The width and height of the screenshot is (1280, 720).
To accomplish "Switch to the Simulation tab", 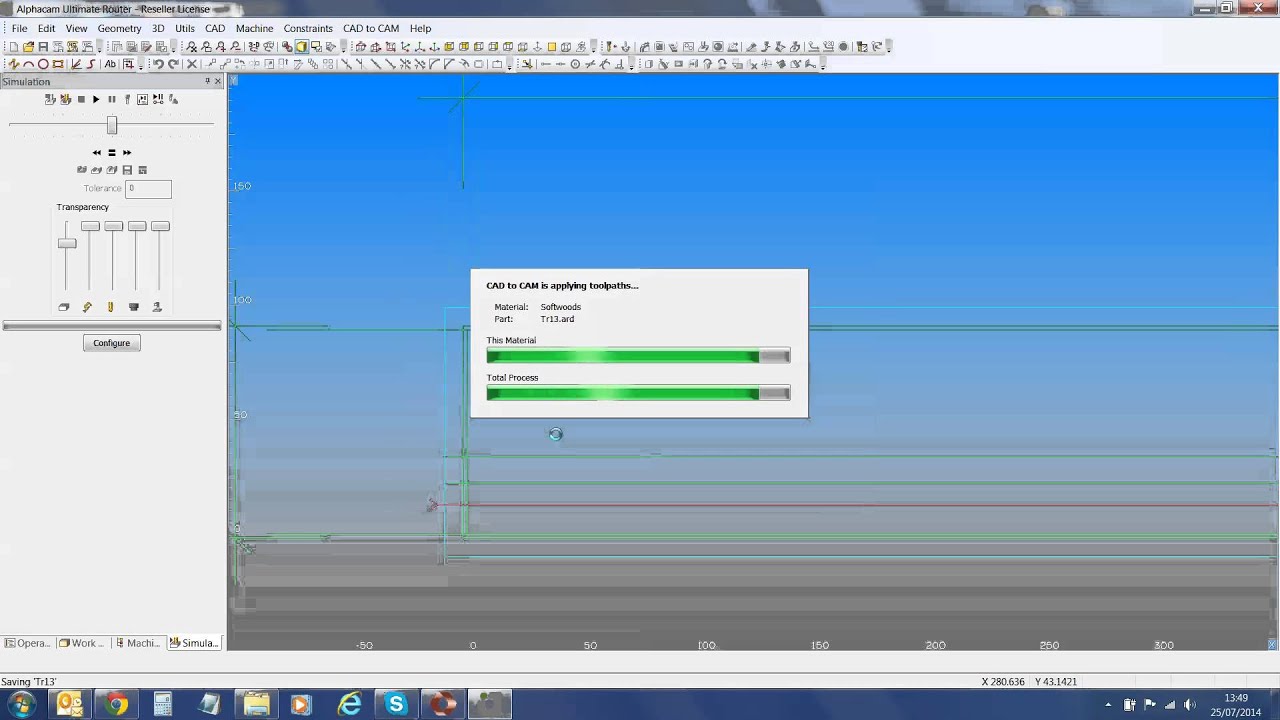I will [x=194, y=643].
